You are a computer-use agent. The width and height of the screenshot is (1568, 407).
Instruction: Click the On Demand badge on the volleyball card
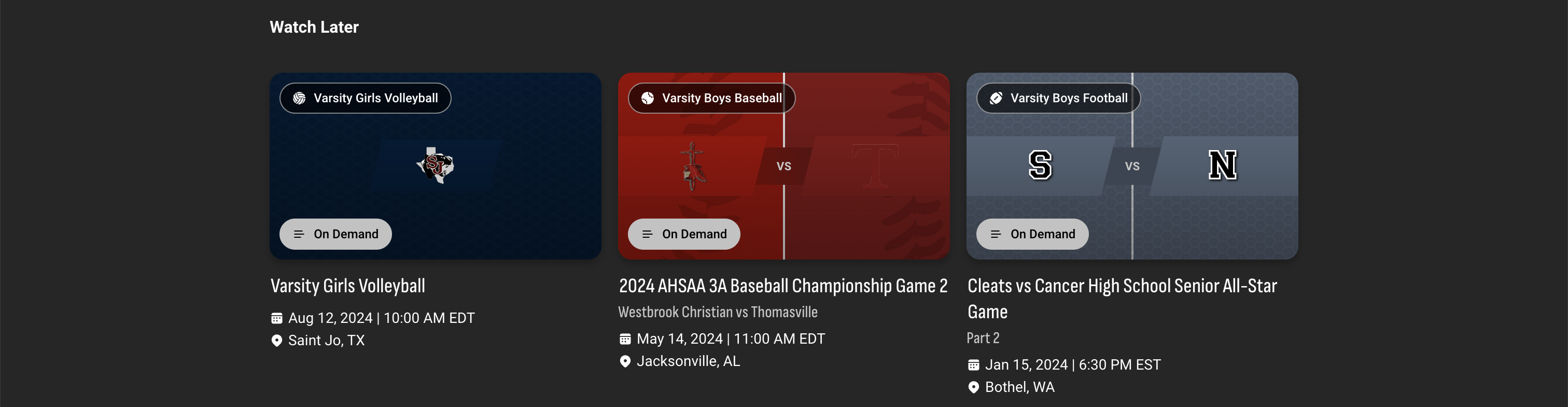(335, 234)
